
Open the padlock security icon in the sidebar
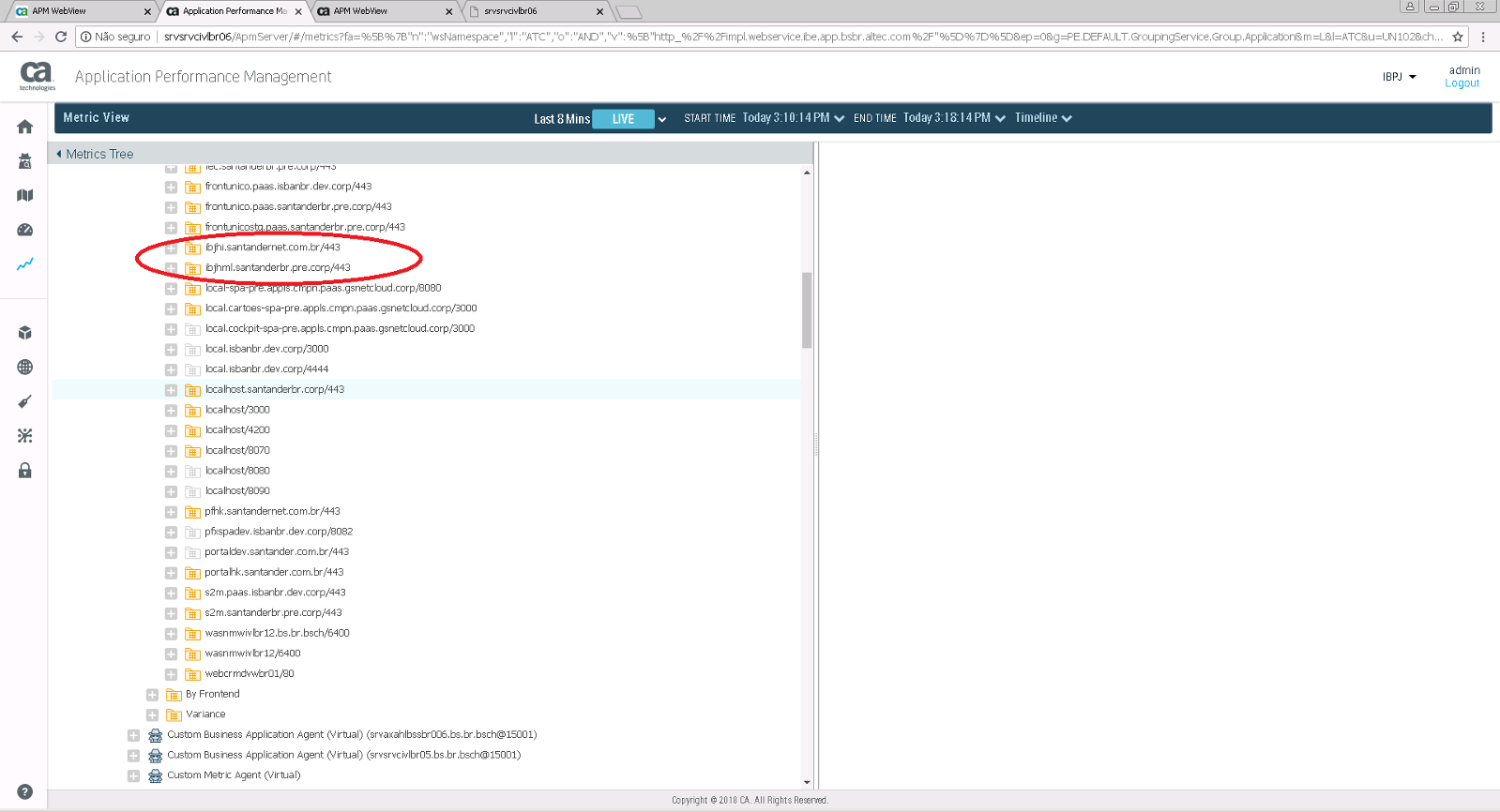(25, 470)
